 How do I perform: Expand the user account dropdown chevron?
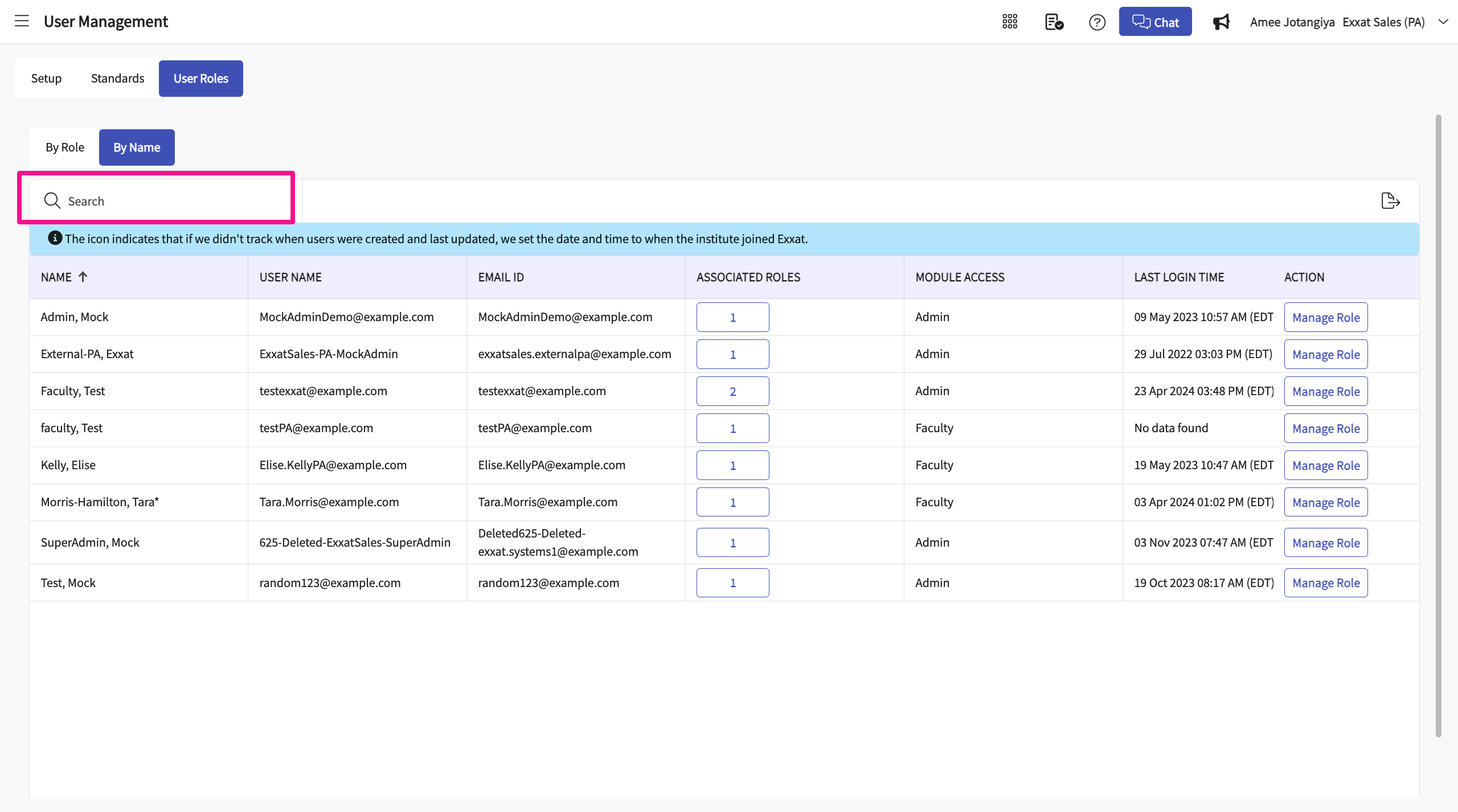[1443, 22]
